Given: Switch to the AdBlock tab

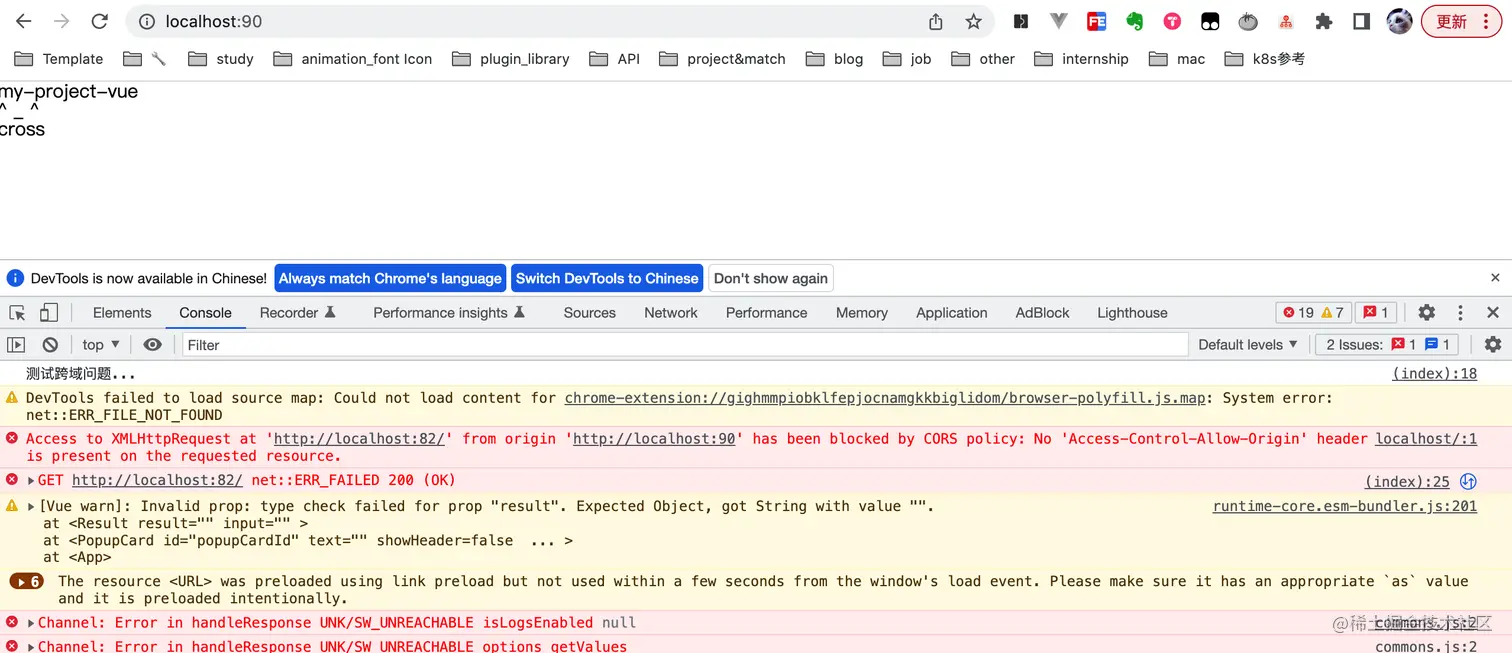Looking at the screenshot, I should [1043, 313].
